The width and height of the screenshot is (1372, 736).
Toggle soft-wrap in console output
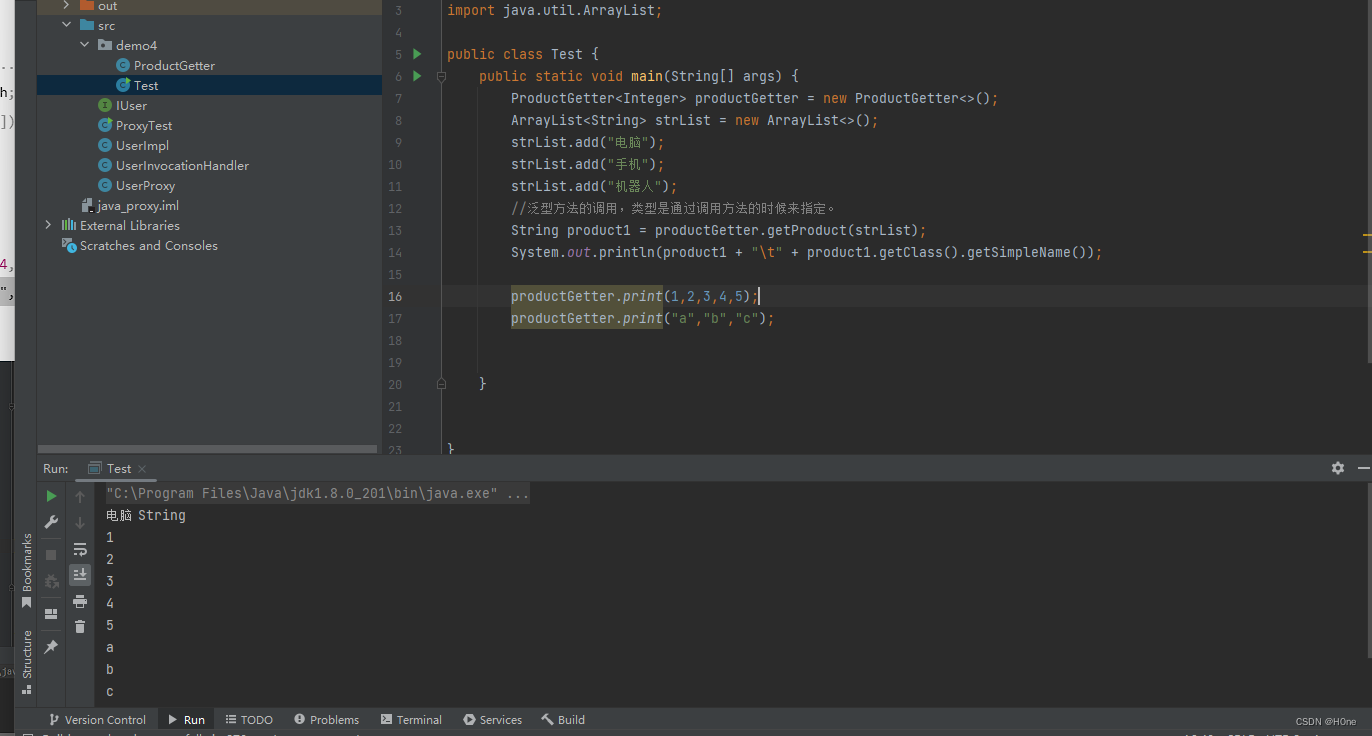tap(80, 549)
